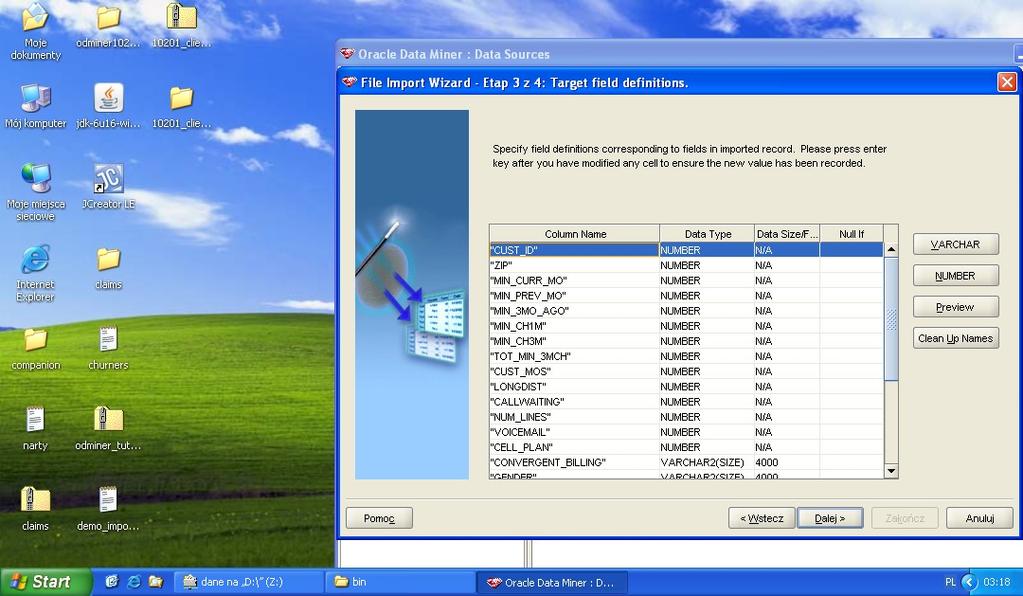Click the Null If column header

click(851, 234)
